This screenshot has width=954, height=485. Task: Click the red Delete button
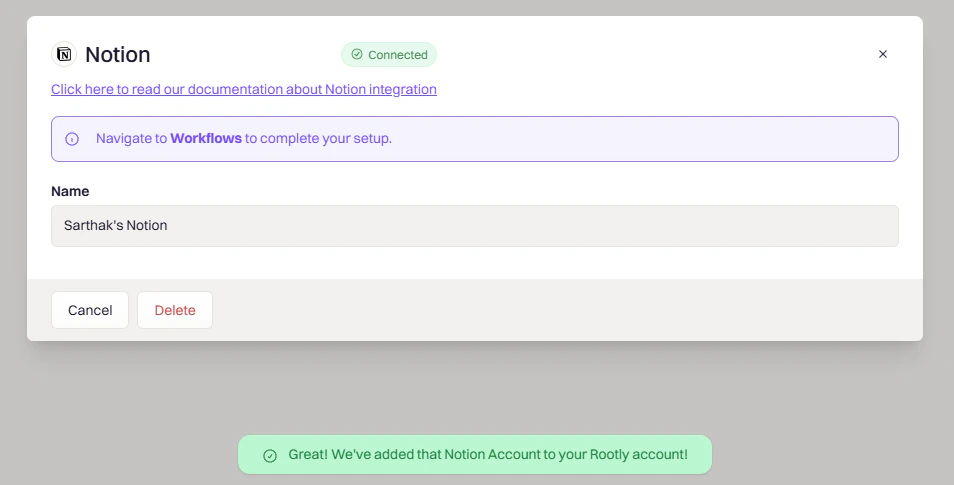(175, 310)
